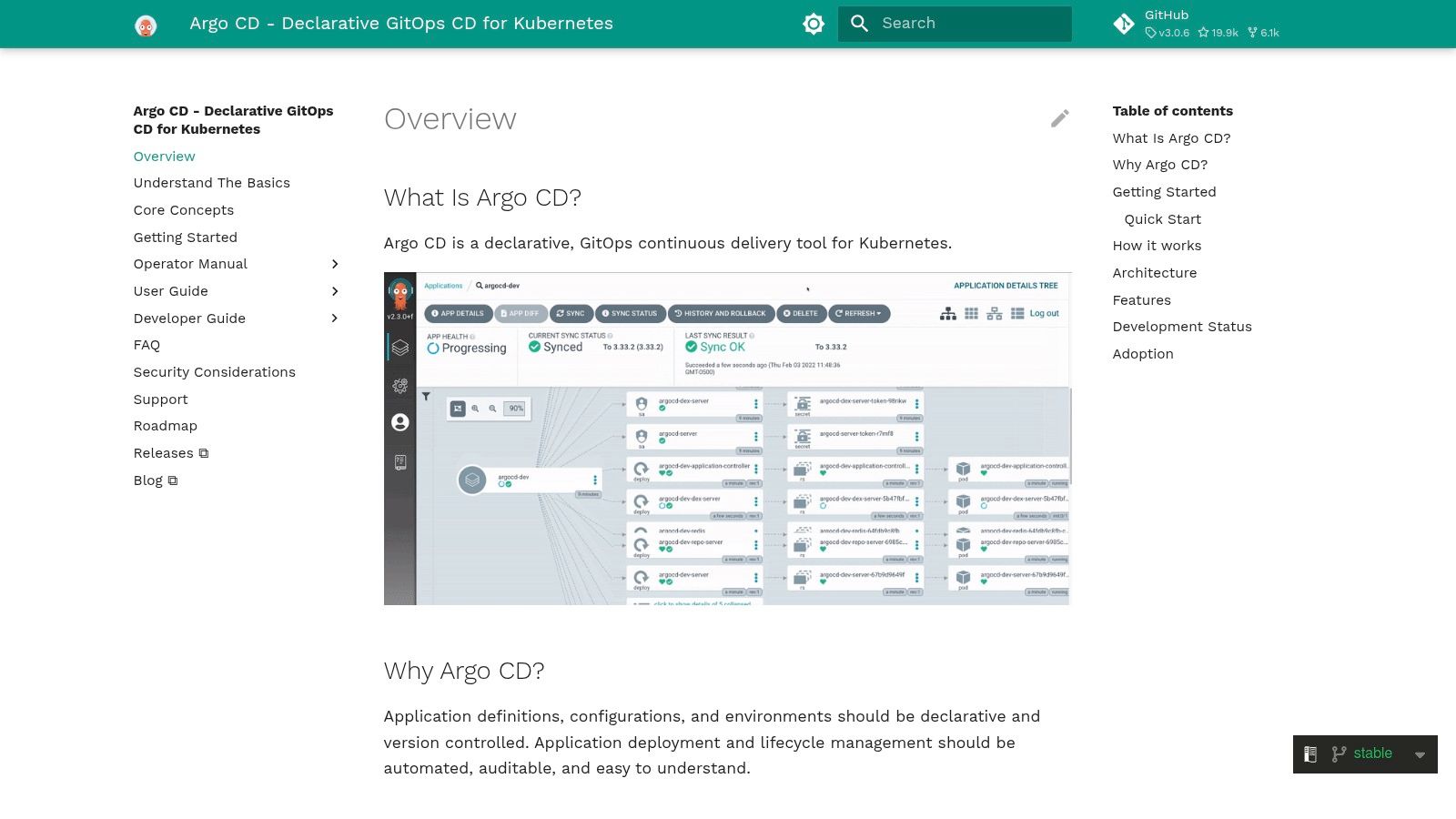Go to Core Concepts page
The height and width of the screenshot is (819, 1456).
(x=184, y=210)
